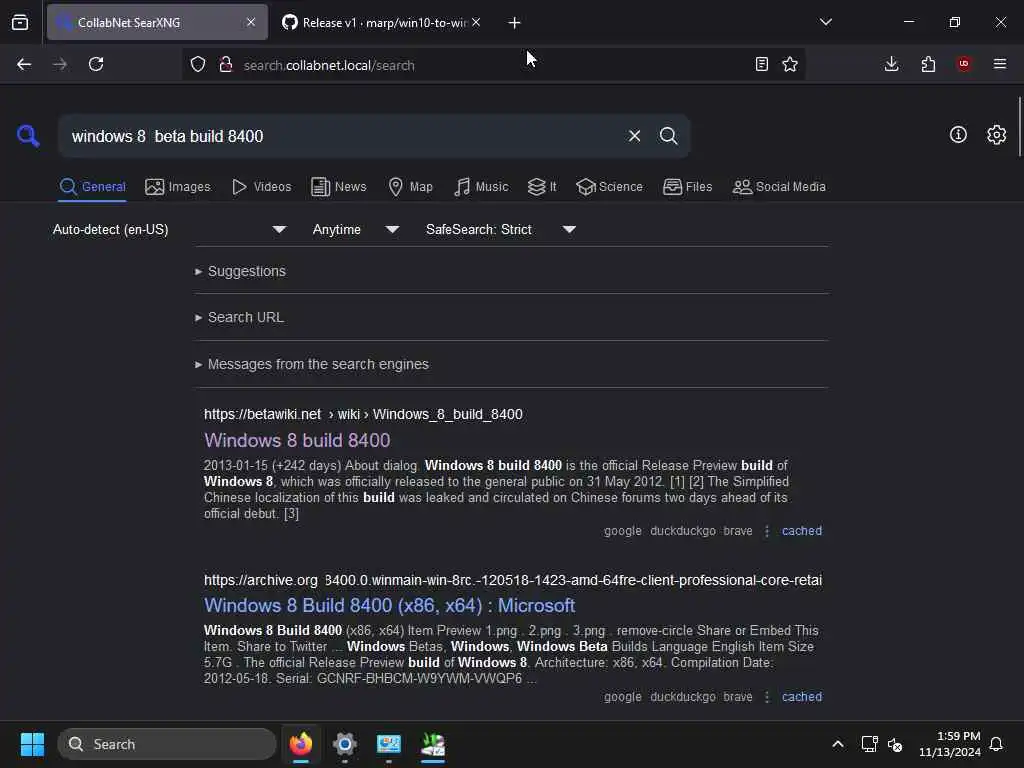Image resolution: width=1024 pixels, height=768 pixels.
Task: Open the SearXNG about info icon
Action: (x=958, y=135)
